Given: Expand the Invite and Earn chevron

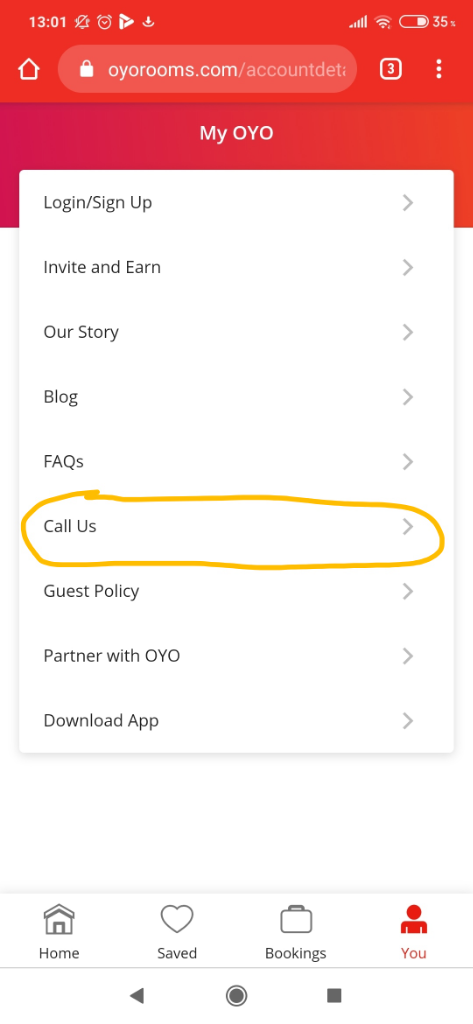Looking at the screenshot, I should [408, 267].
